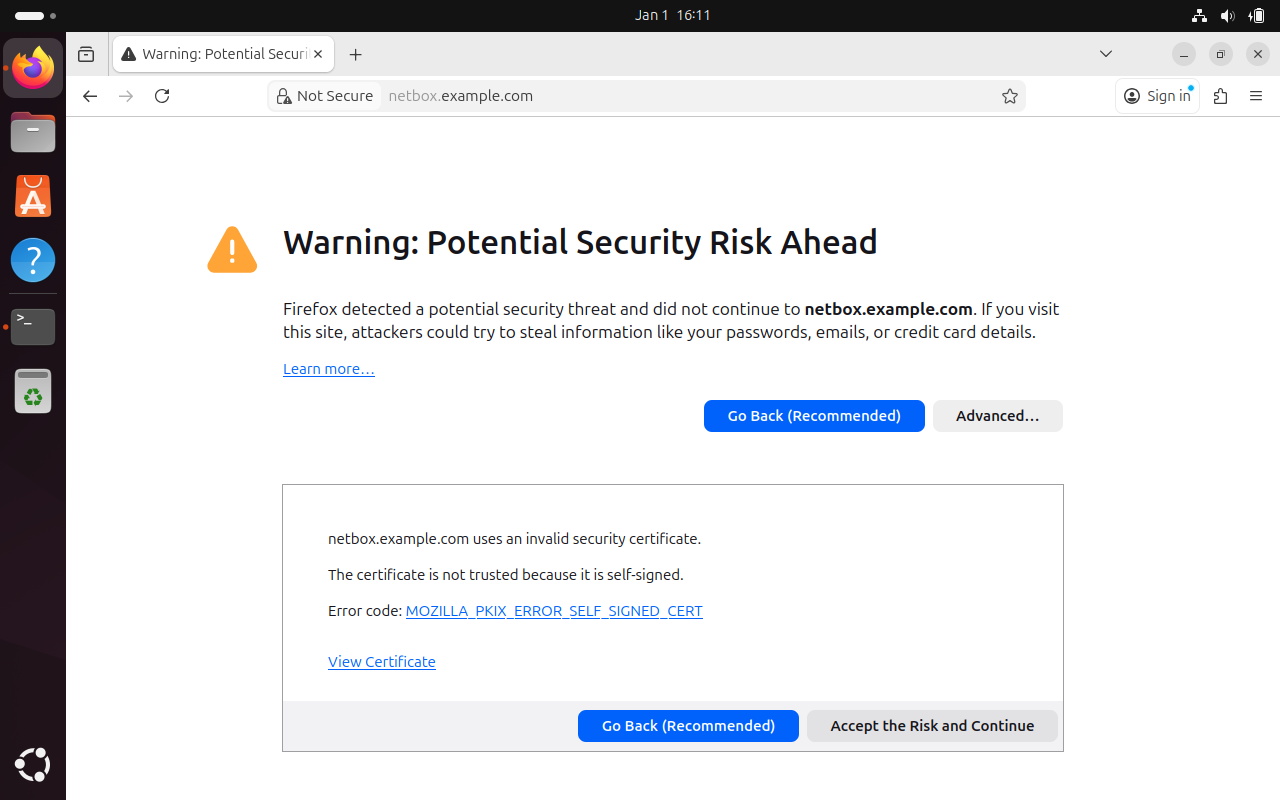1280x800 pixels.
Task: Toggle the Advanced… details section
Action: 997,416
